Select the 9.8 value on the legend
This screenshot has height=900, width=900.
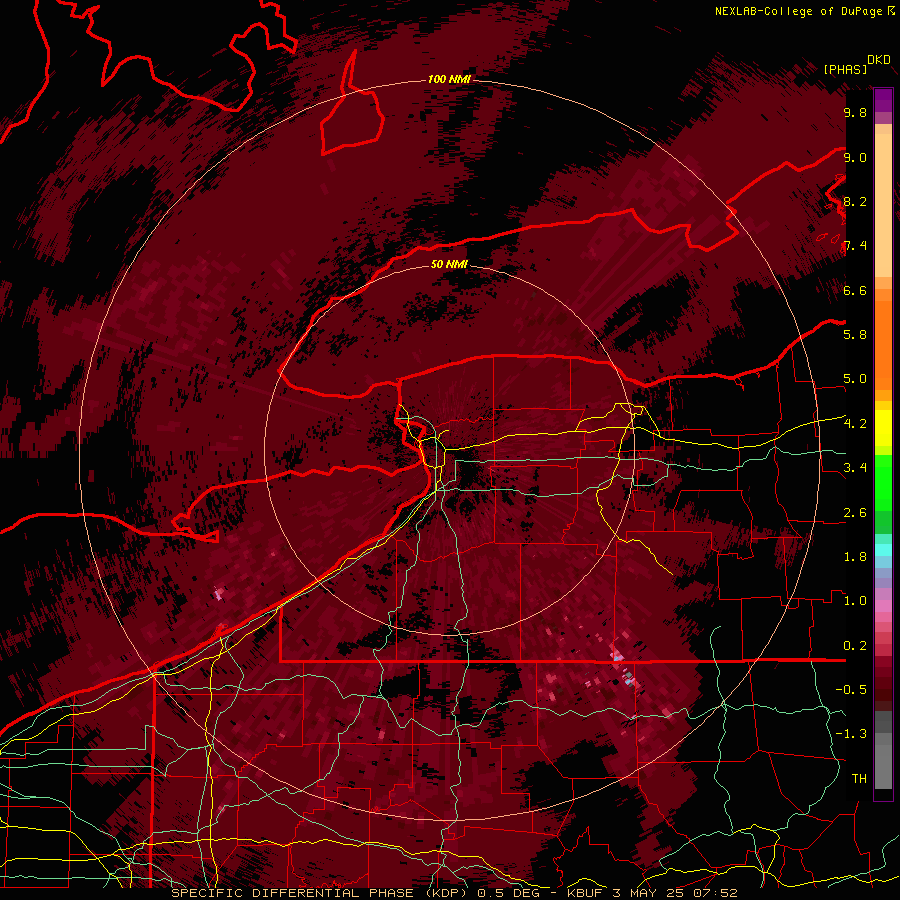point(855,112)
